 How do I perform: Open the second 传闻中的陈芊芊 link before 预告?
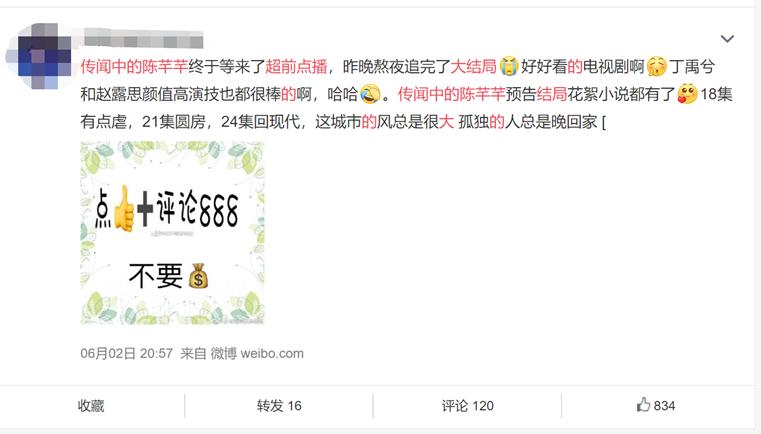(452, 94)
